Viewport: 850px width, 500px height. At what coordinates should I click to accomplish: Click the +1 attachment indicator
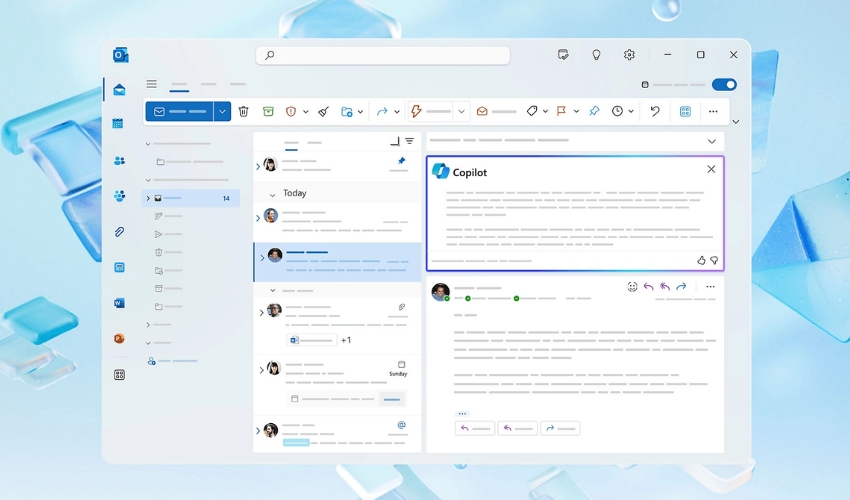click(x=346, y=340)
